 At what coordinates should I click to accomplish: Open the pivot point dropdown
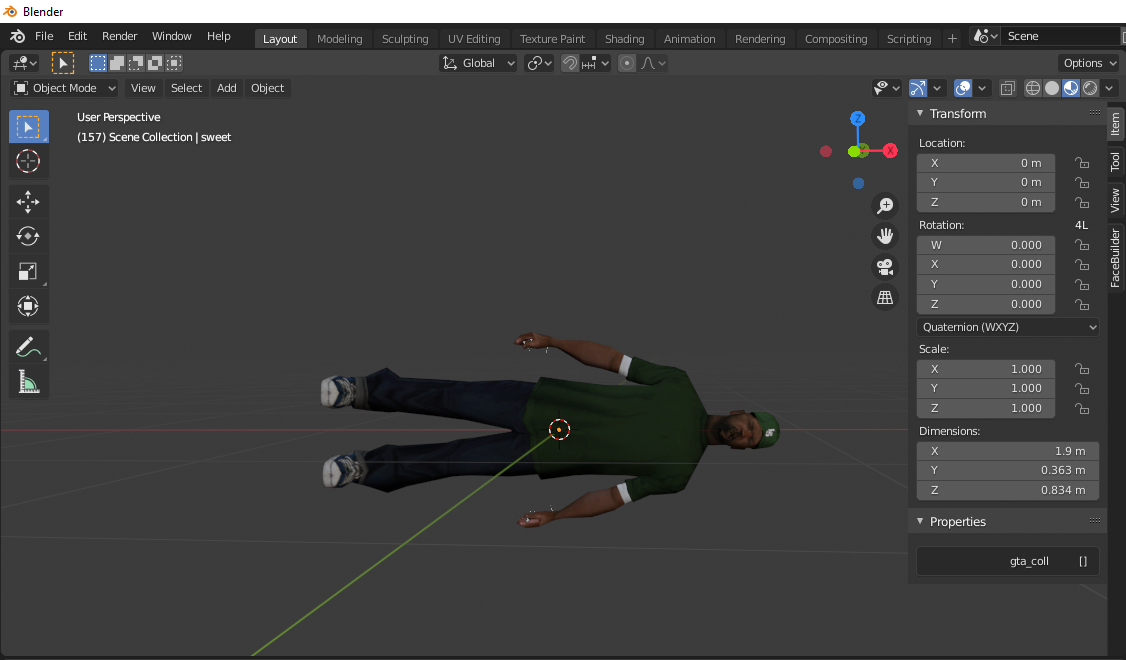pyautogui.click(x=539, y=63)
